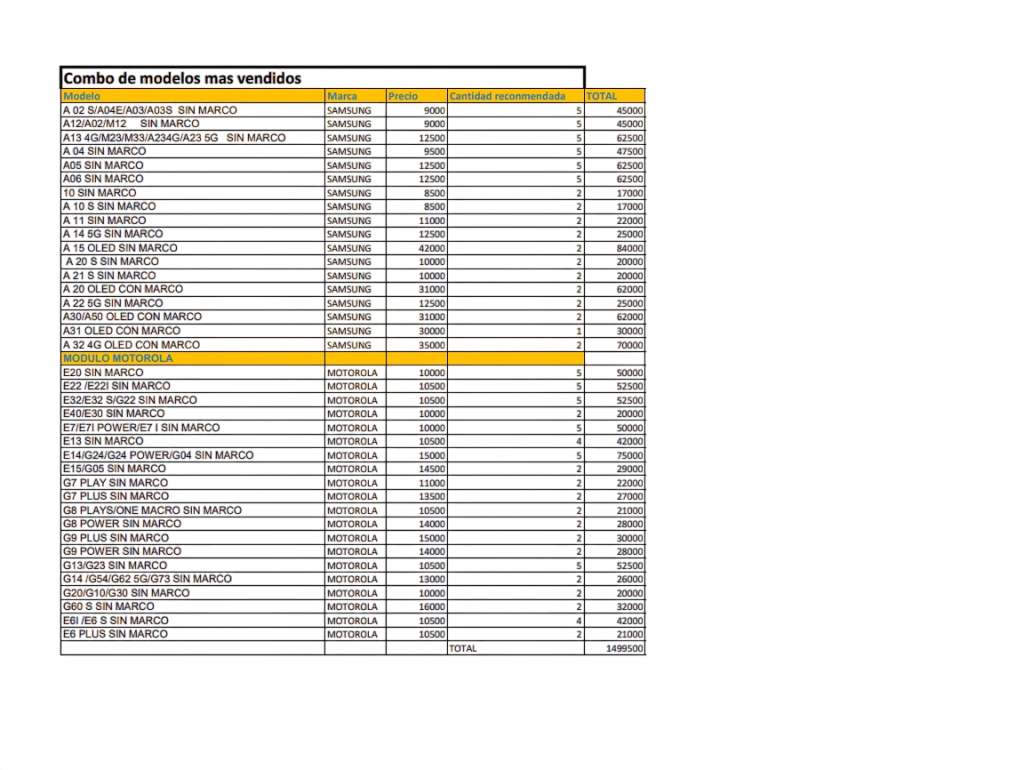Select the 'A15 OLED SIN MARCO' cell
This screenshot has height=770, width=1024.
tap(120, 248)
